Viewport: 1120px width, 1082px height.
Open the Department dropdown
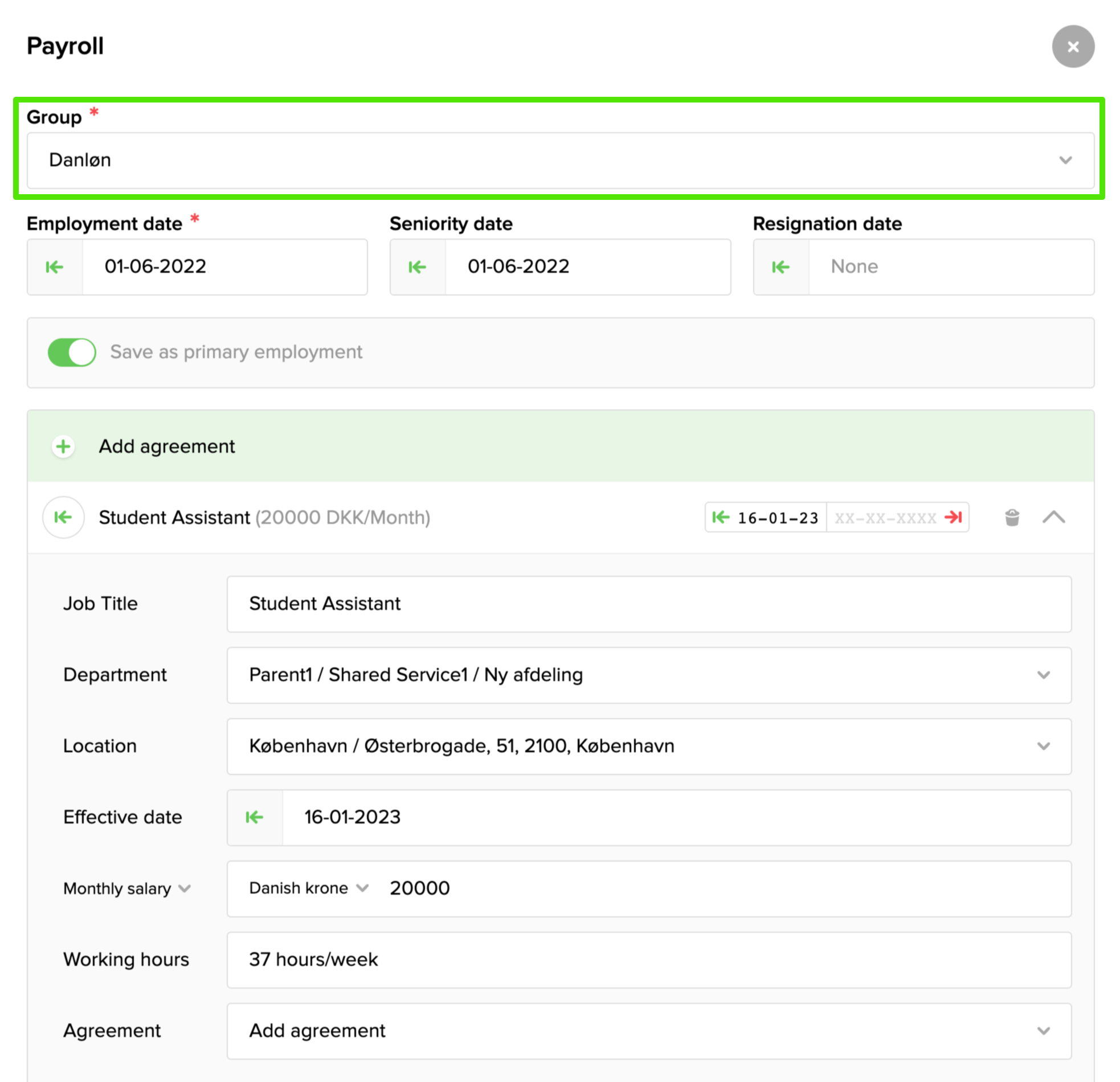tap(648, 675)
